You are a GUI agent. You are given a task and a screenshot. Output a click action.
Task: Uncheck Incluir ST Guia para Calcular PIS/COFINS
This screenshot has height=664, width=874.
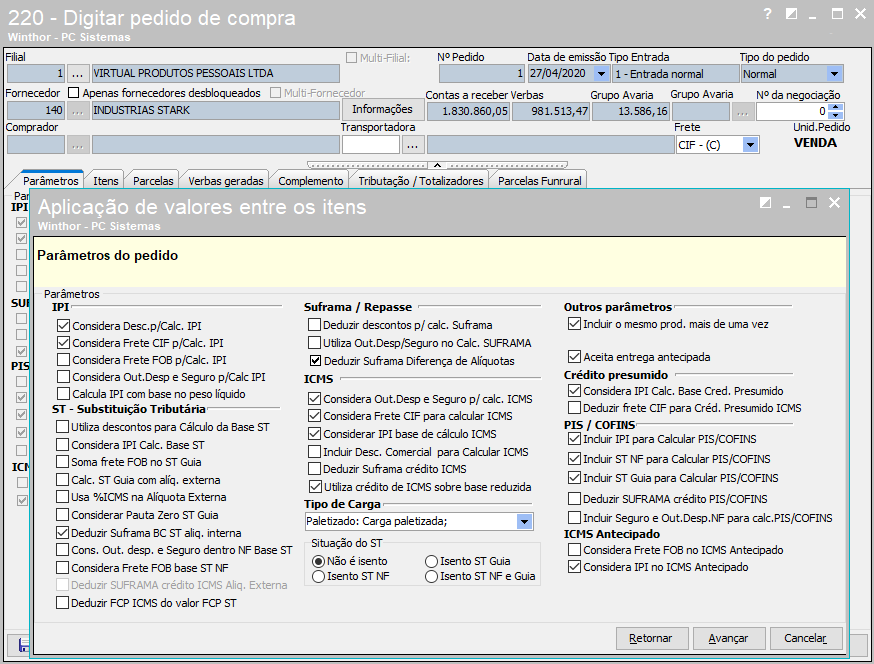(574, 478)
